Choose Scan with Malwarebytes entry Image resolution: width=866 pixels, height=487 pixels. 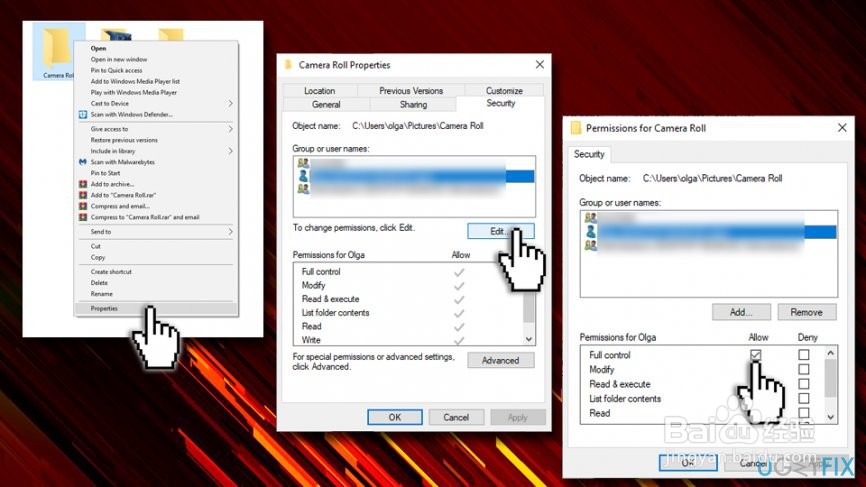(x=122, y=162)
